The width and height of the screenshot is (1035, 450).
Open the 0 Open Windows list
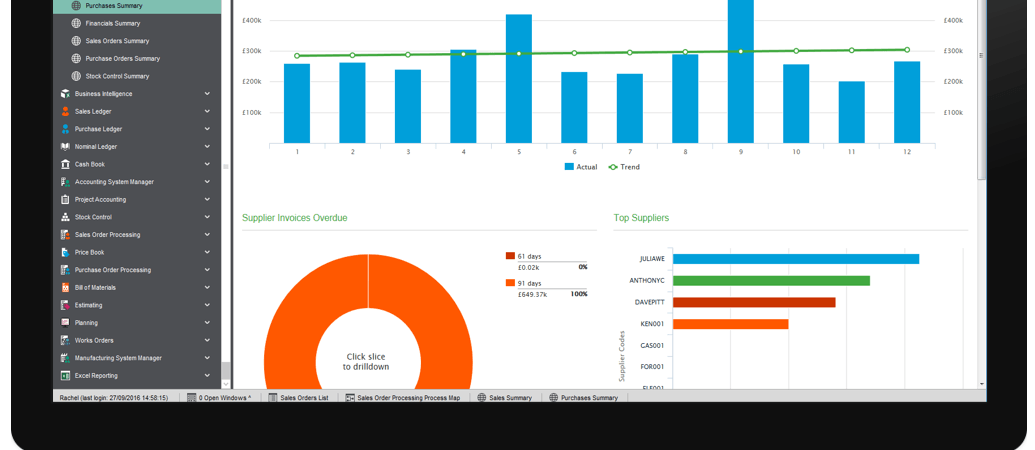coord(219,398)
